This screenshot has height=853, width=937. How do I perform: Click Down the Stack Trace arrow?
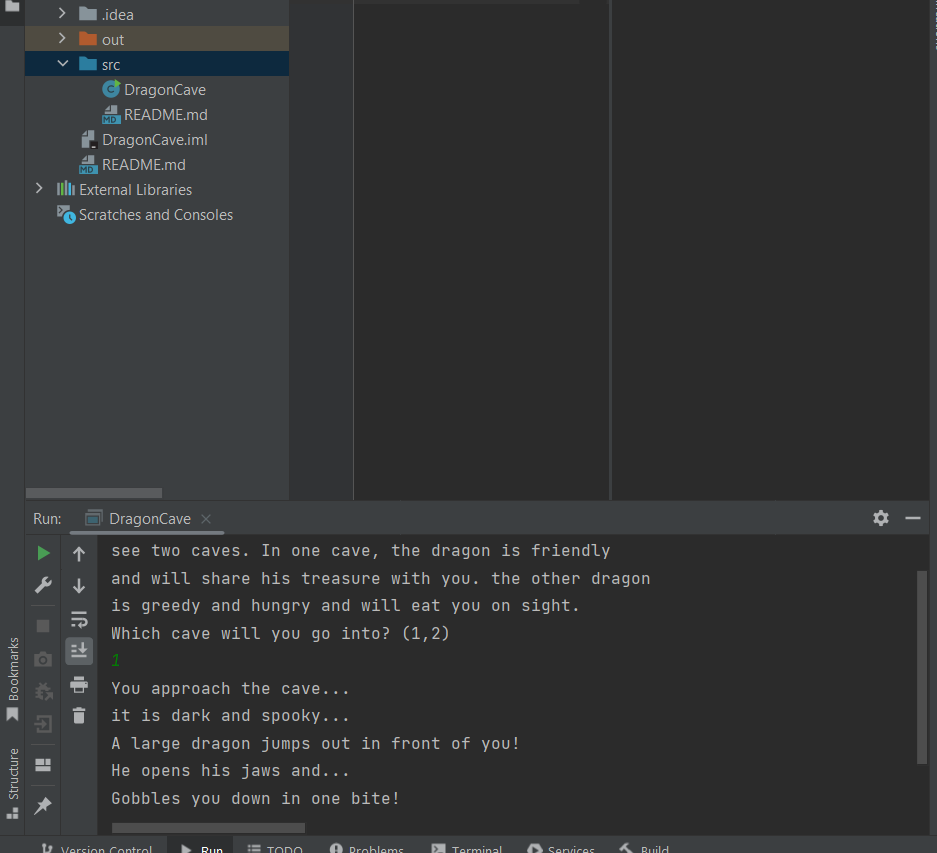coord(79,585)
